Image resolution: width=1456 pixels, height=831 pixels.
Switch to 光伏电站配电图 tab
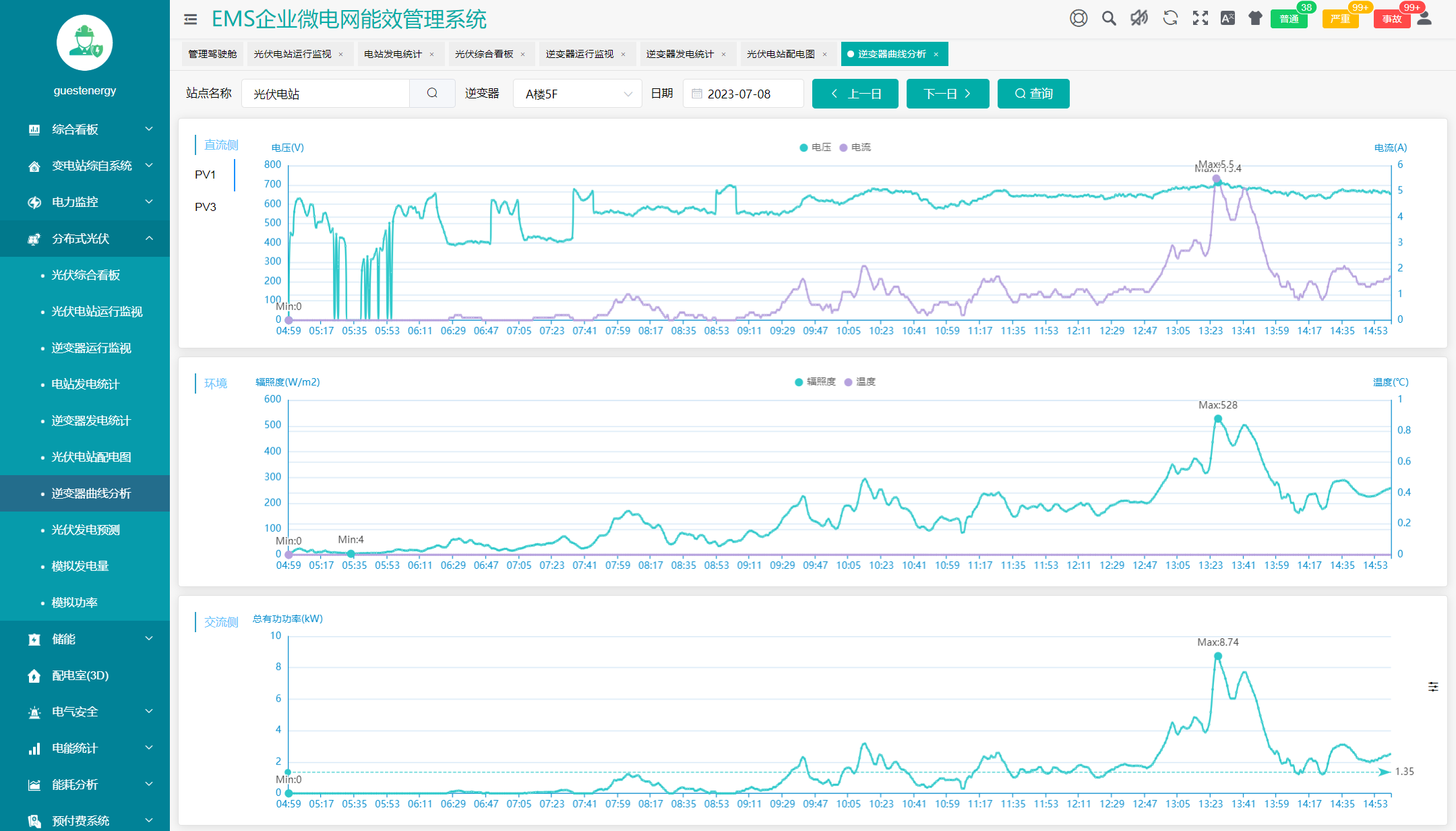(781, 54)
